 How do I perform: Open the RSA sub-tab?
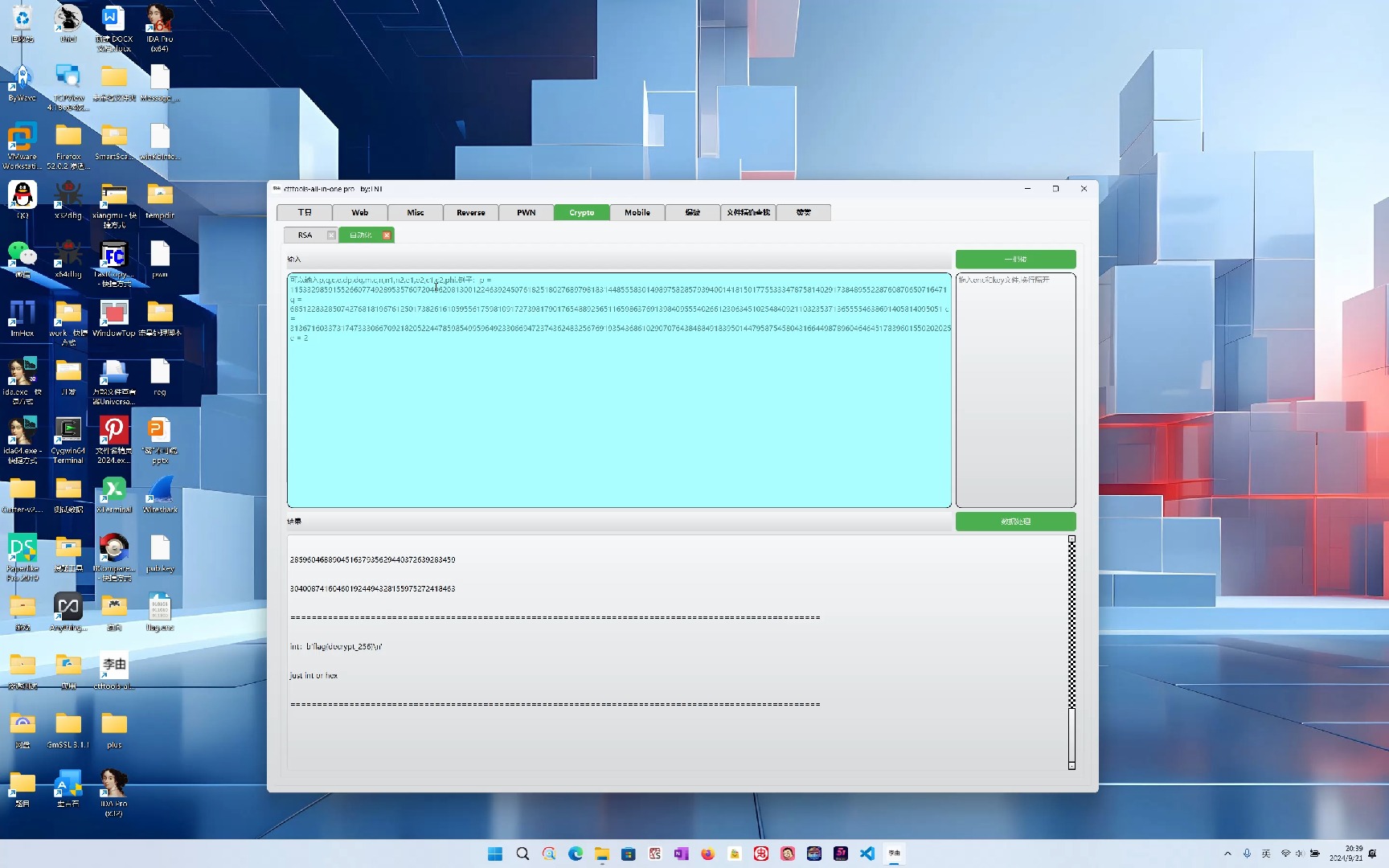tap(305, 235)
